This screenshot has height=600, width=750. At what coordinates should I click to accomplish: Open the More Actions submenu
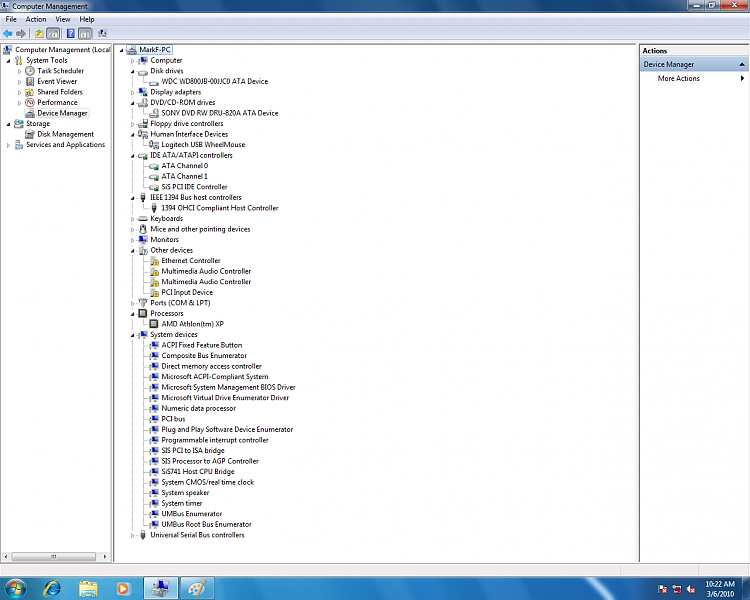[694, 78]
